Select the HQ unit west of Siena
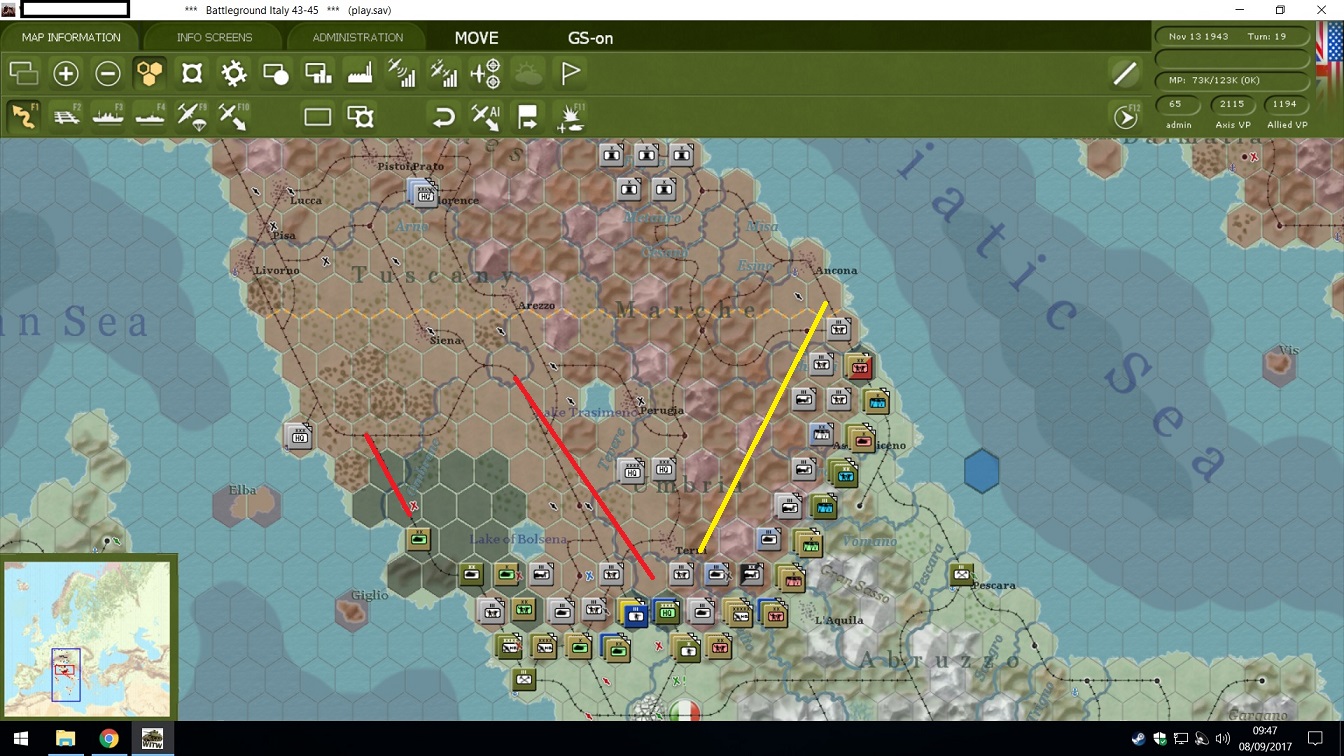 coord(298,436)
